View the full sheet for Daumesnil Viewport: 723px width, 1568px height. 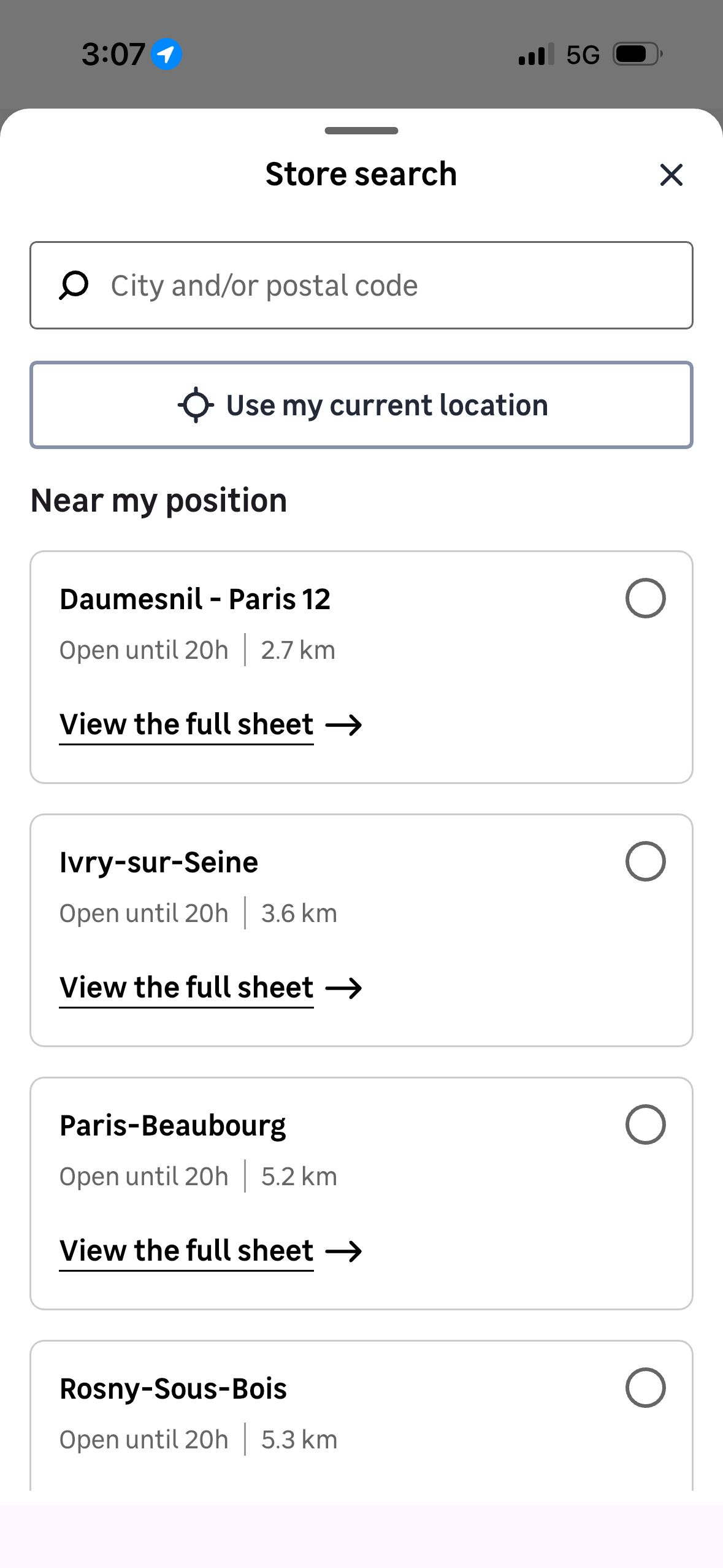[x=186, y=724]
